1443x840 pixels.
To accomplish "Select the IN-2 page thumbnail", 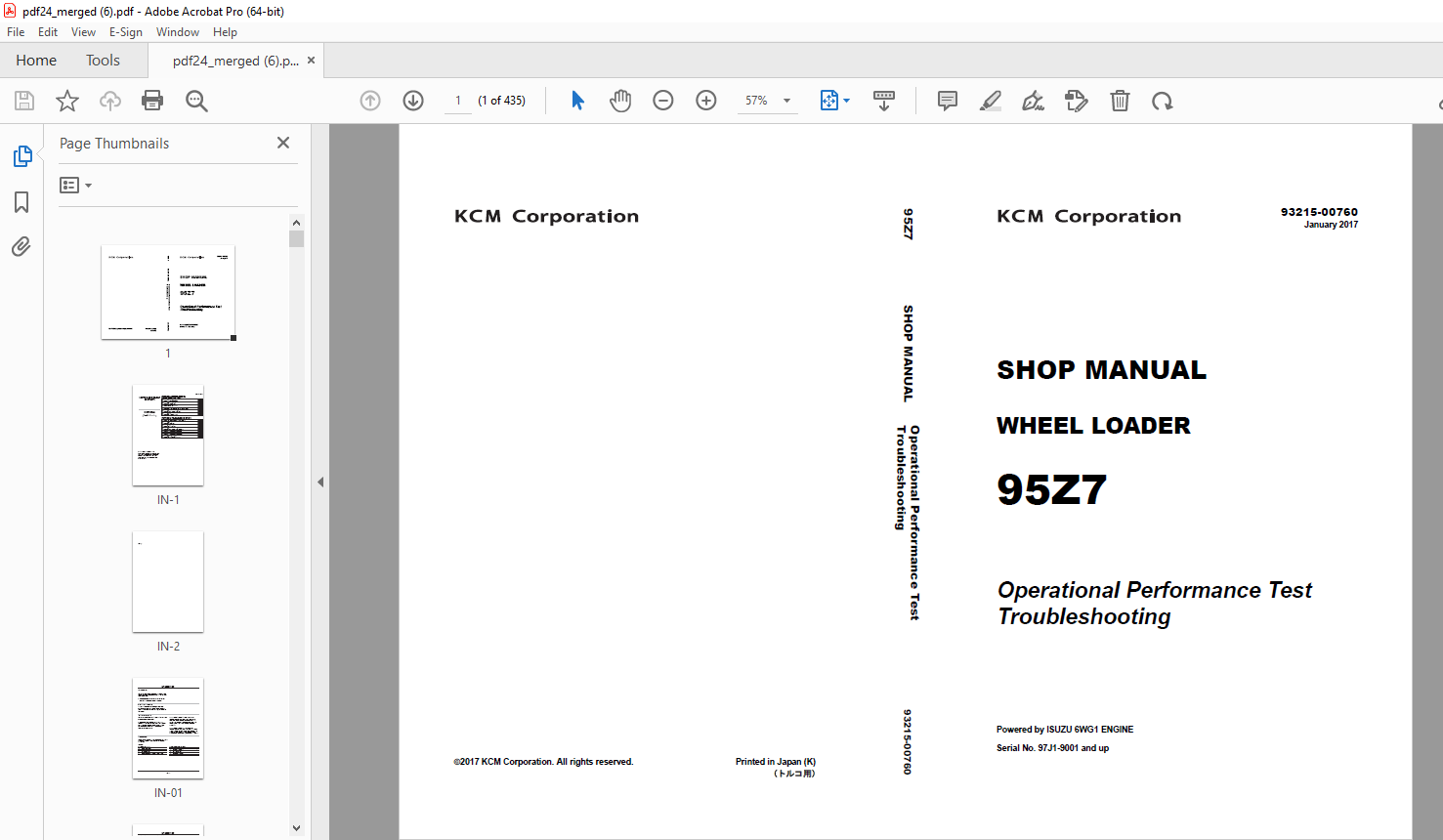I will [x=168, y=582].
